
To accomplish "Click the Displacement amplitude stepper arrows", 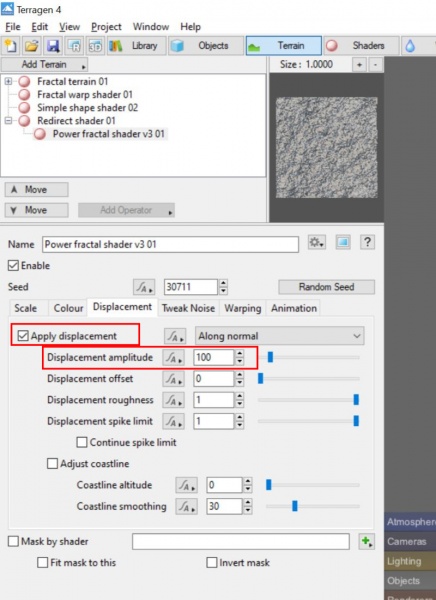I will (x=239, y=357).
